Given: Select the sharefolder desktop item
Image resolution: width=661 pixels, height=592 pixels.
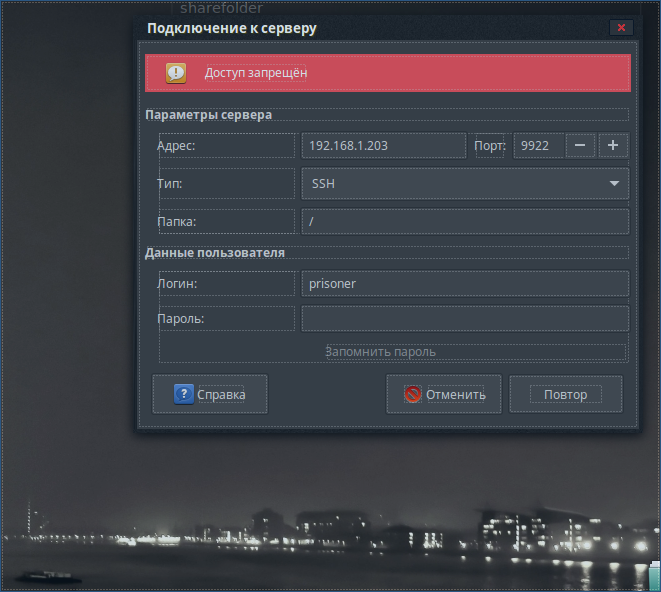Looking at the screenshot, I should [x=221, y=9].
